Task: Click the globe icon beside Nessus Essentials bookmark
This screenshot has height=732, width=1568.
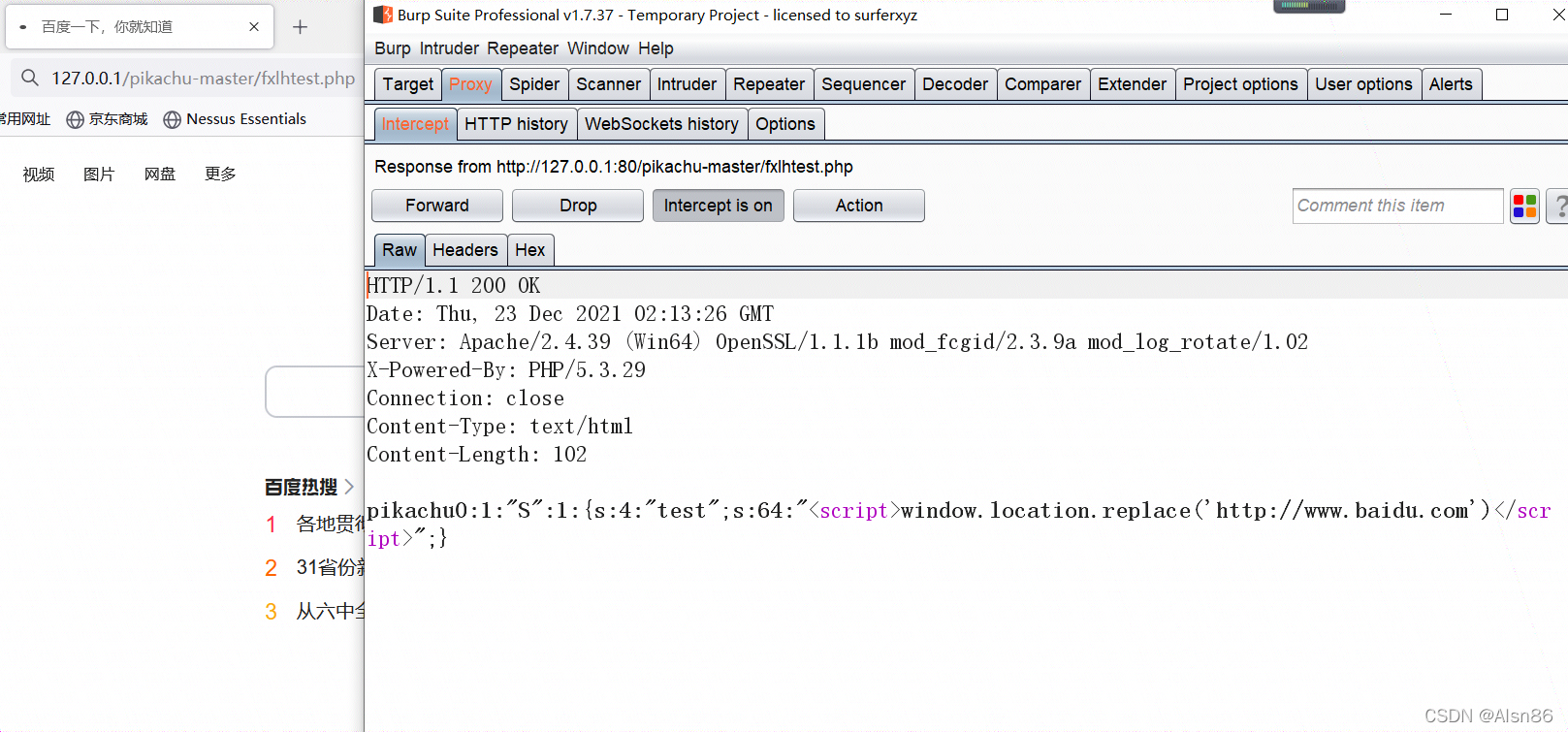Action: tap(172, 119)
